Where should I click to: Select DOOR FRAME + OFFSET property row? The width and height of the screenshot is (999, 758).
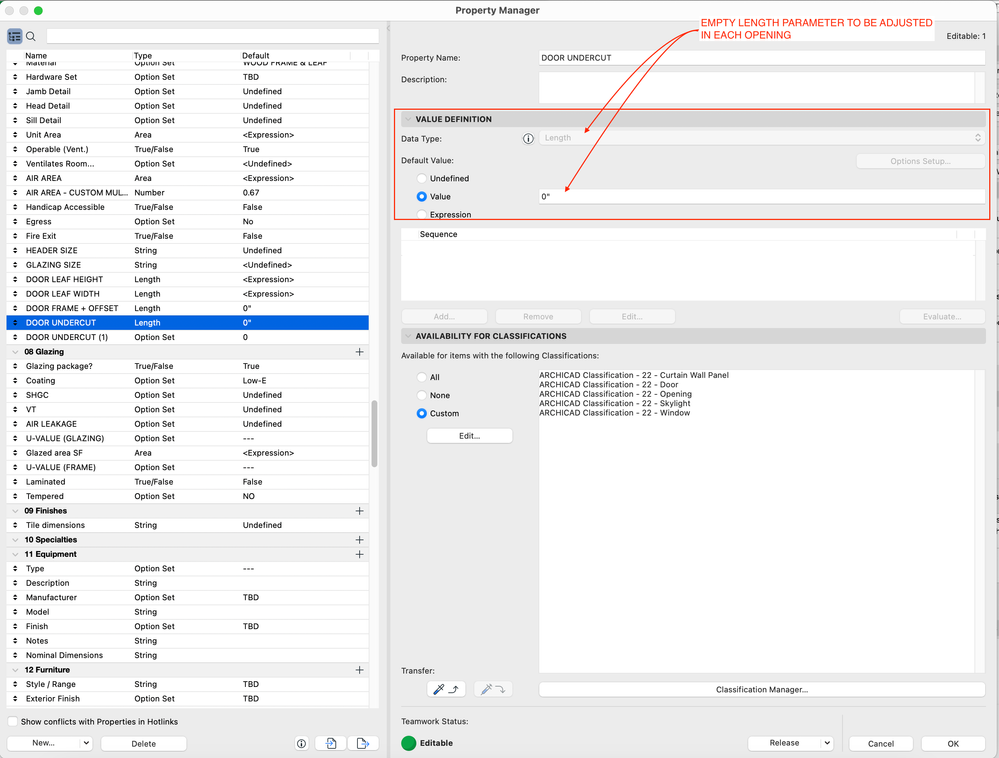click(x=187, y=308)
